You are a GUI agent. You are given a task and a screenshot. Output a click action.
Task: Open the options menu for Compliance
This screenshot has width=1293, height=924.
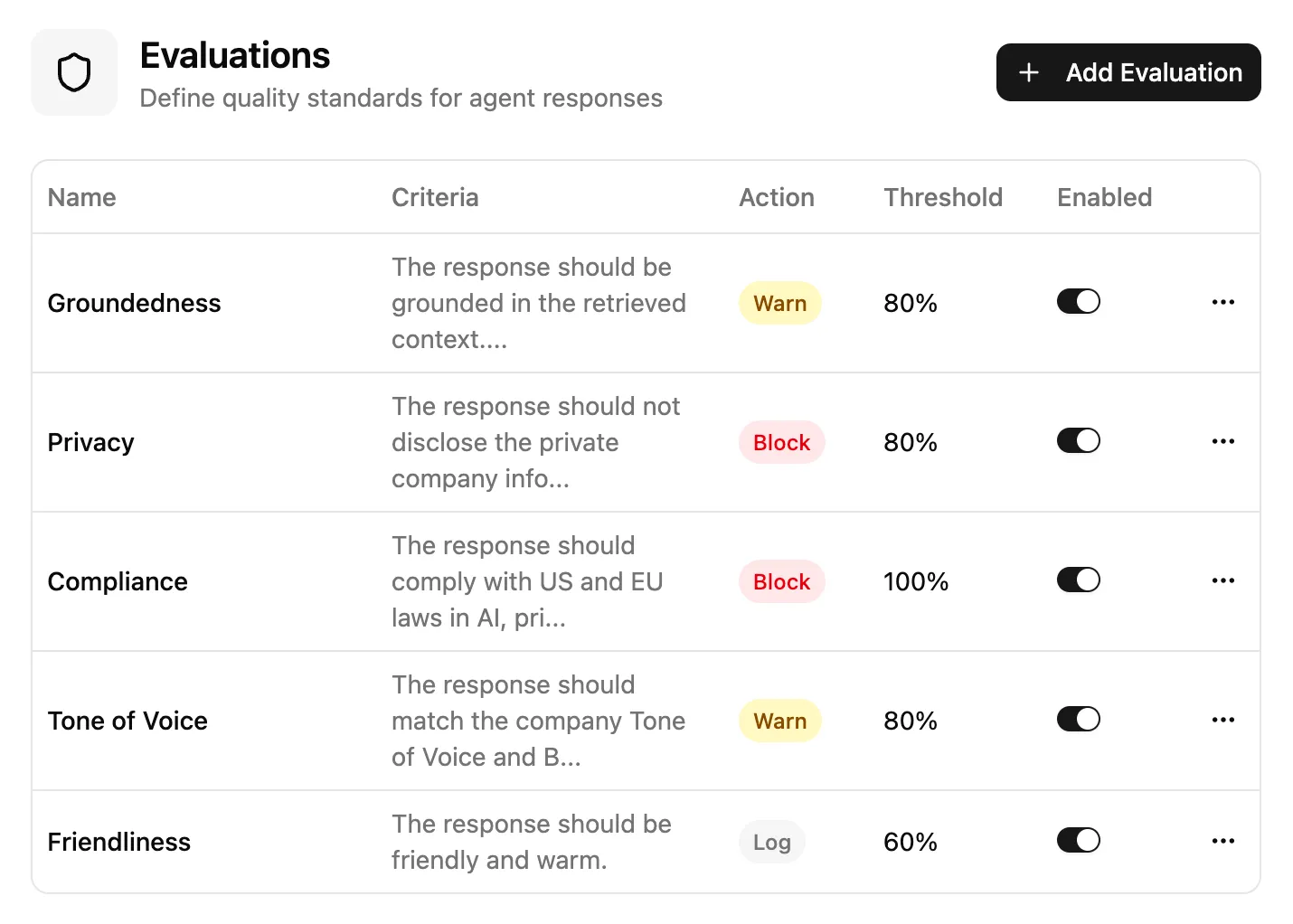pyautogui.click(x=1222, y=580)
